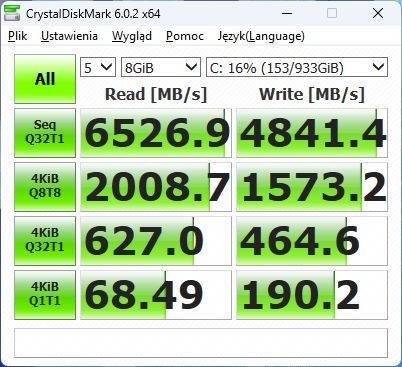Click the empty comment field at bottom
Screen dimensions: 402x367
pos(201,343)
